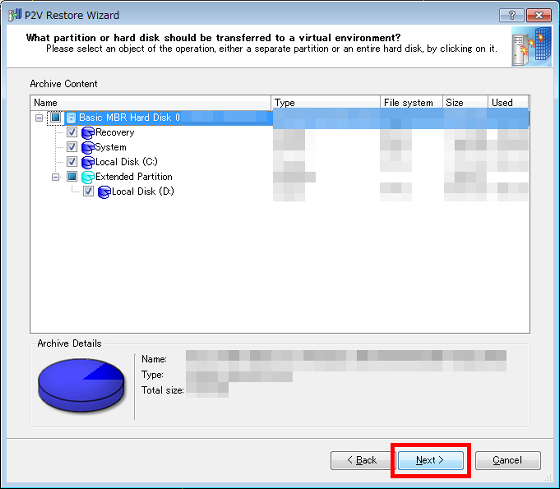
Task: Toggle the Local Disk (D:) checkbox
Action: (x=88, y=191)
